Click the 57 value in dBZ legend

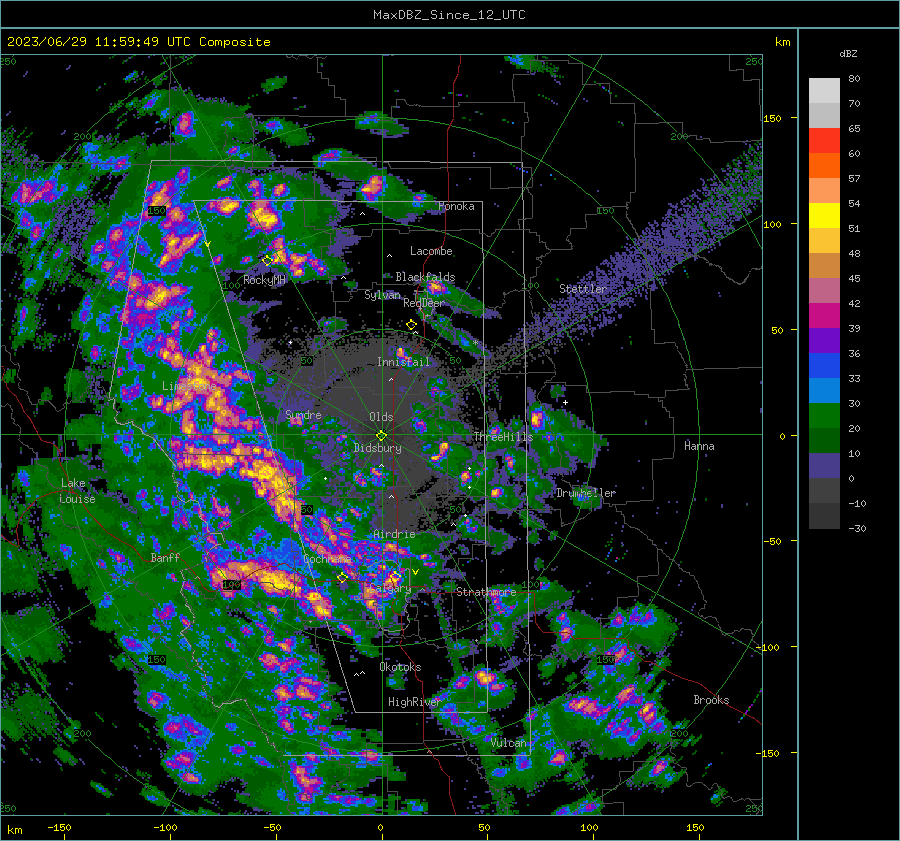[x=854, y=179]
